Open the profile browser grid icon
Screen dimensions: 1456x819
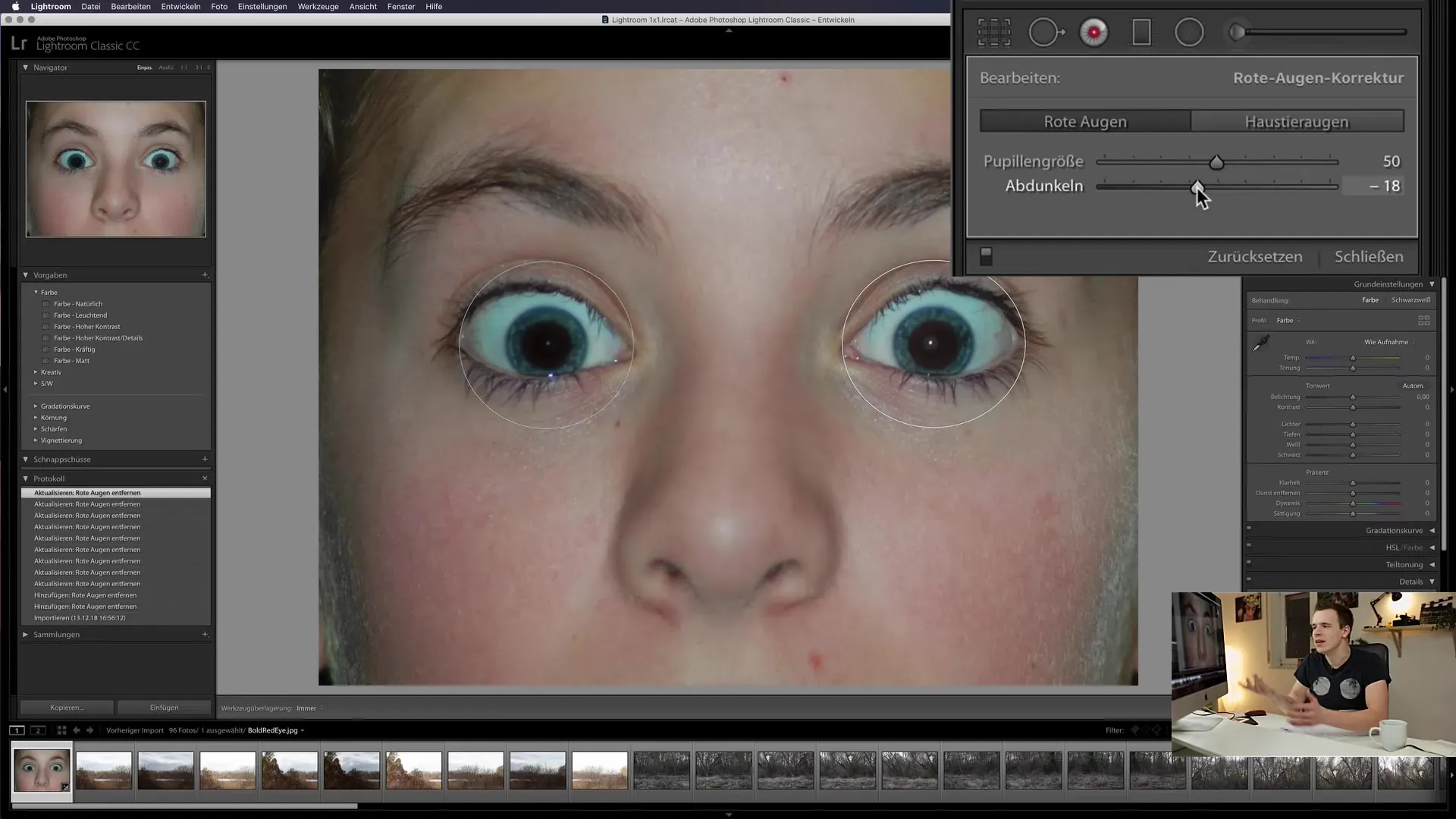1423,321
